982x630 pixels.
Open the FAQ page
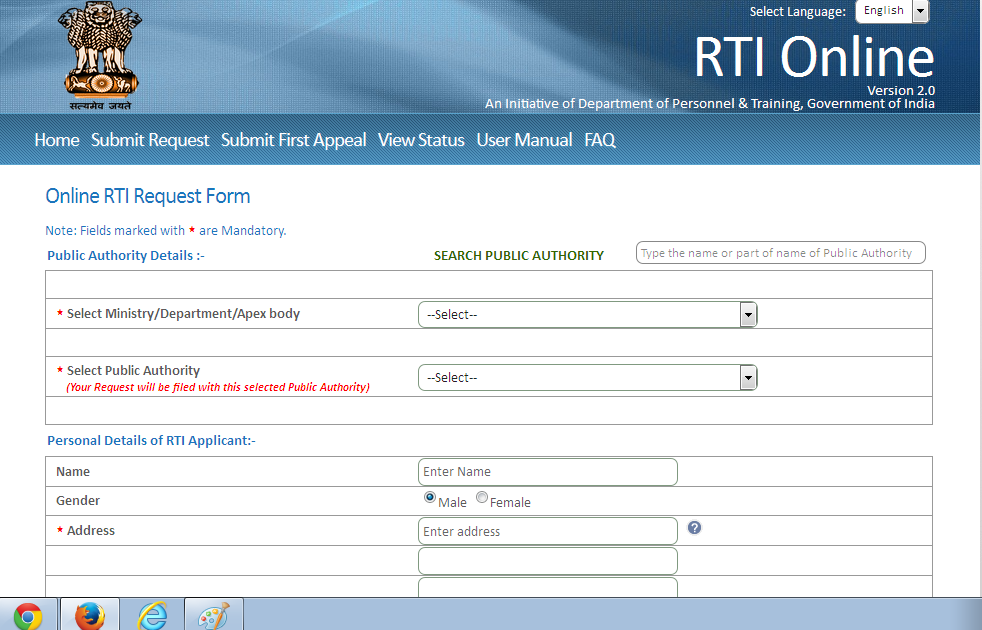pos(600,140)
